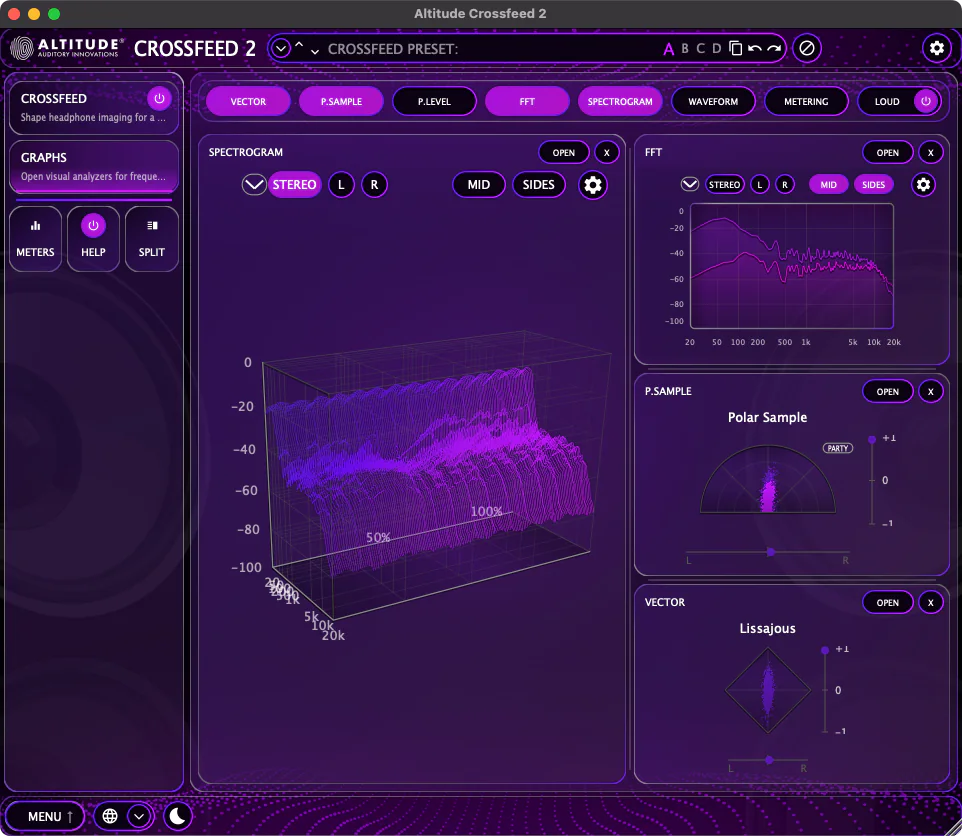Open the Crossfeed section card
Viewport: 962px width, 836px height.
[93, 107]
